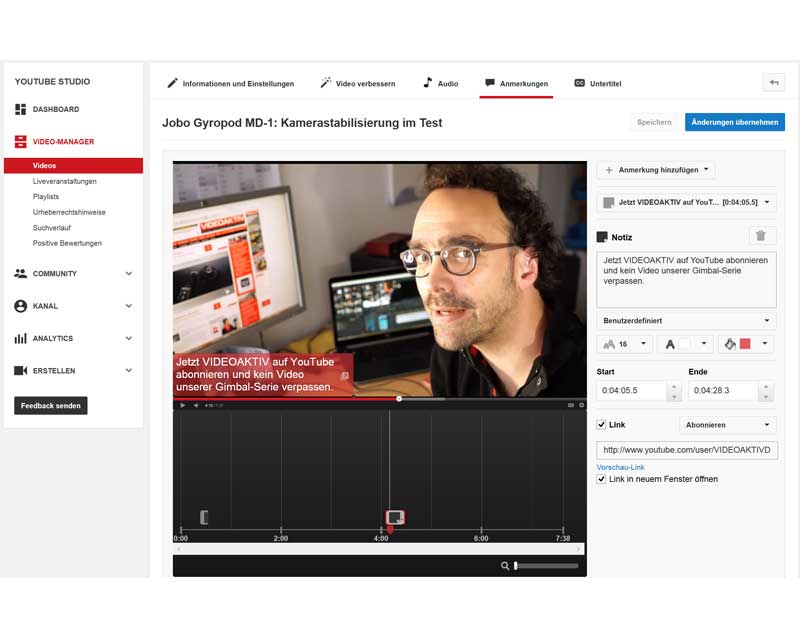The image size is (800, 640).
Task: Play the video in the player
Action: tap(183, 405)
